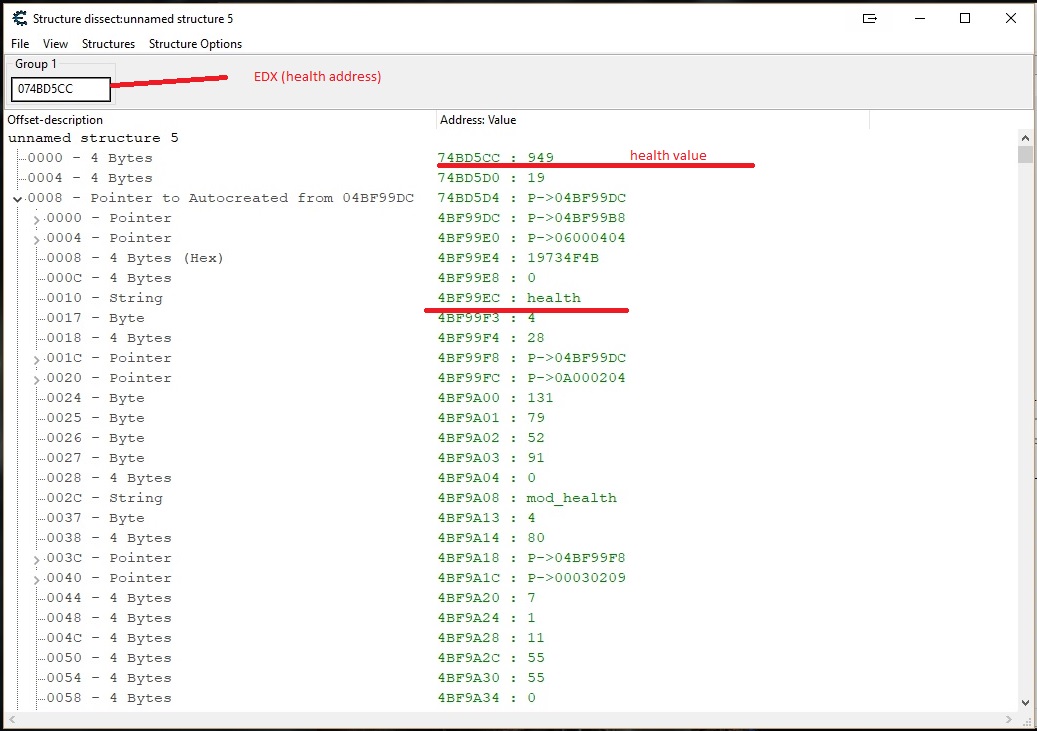The width and height of the screenshot is (1037, 731).
Task: Click the Cheat Engine title bar icon
Action: pos(18,18)
